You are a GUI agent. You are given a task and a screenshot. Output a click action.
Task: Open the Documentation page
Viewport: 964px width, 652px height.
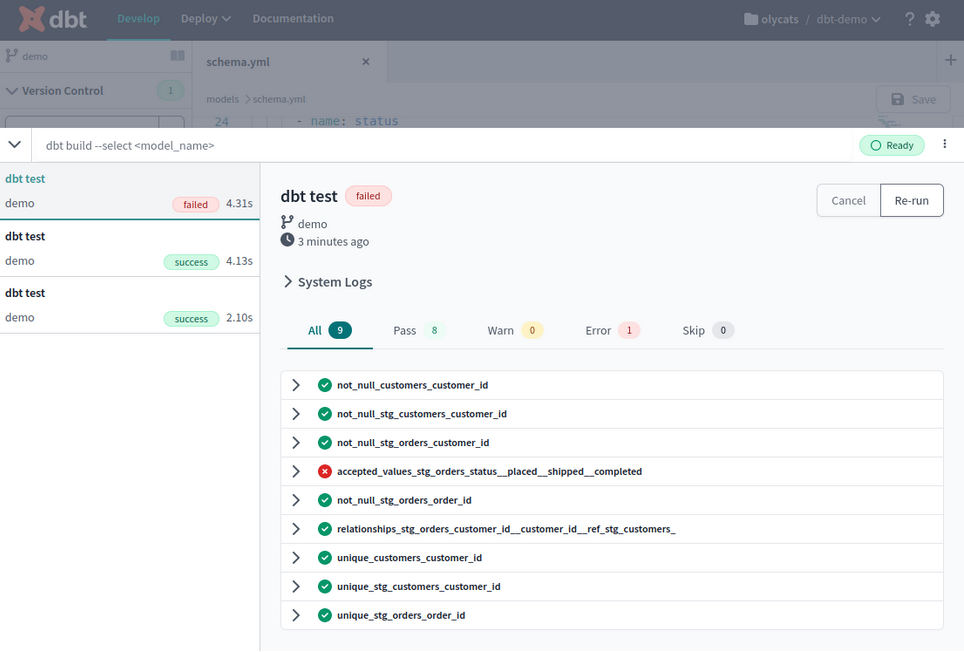tap(293, 19)
